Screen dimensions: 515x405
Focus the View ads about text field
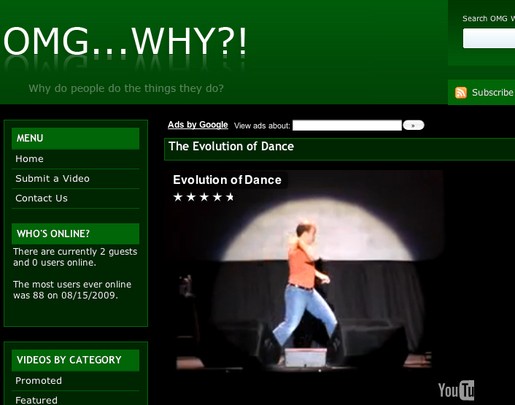click(x=347, y=125)
